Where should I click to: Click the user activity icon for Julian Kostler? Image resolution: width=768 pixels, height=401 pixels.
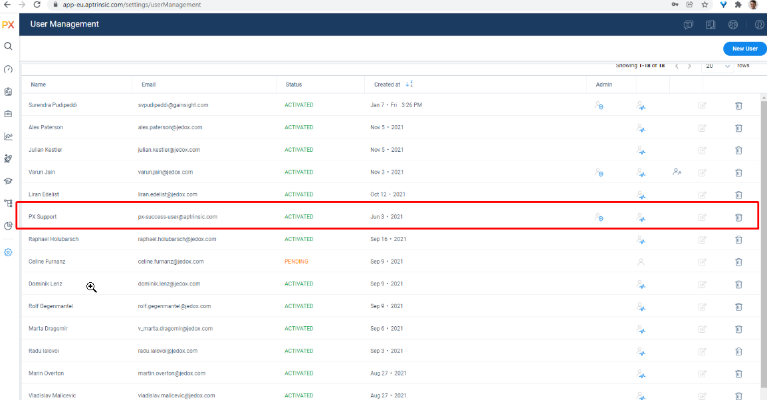(641, 150)
